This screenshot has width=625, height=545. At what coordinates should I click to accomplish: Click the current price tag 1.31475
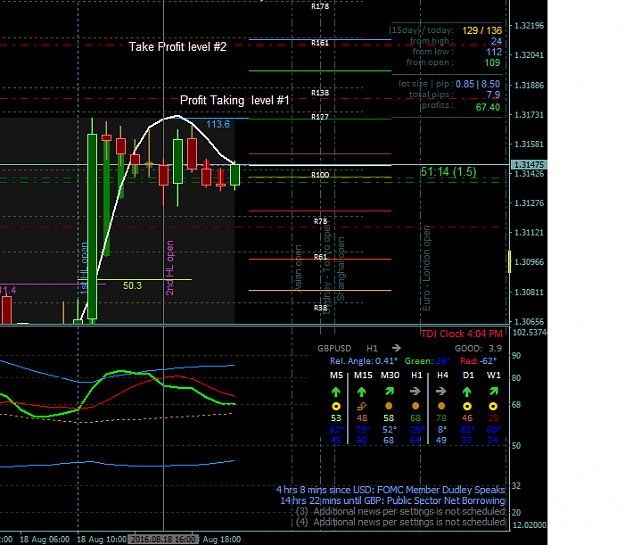[529, 165]
